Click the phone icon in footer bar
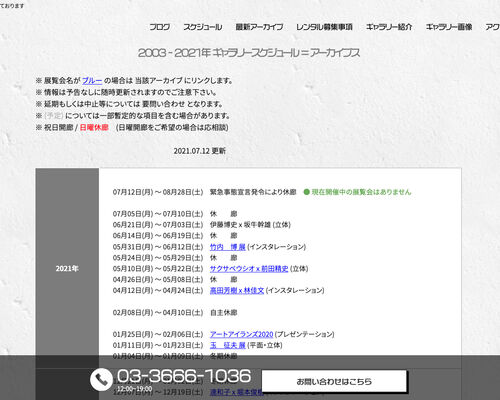This screenshot has height=400, width=500. [101, 379]
